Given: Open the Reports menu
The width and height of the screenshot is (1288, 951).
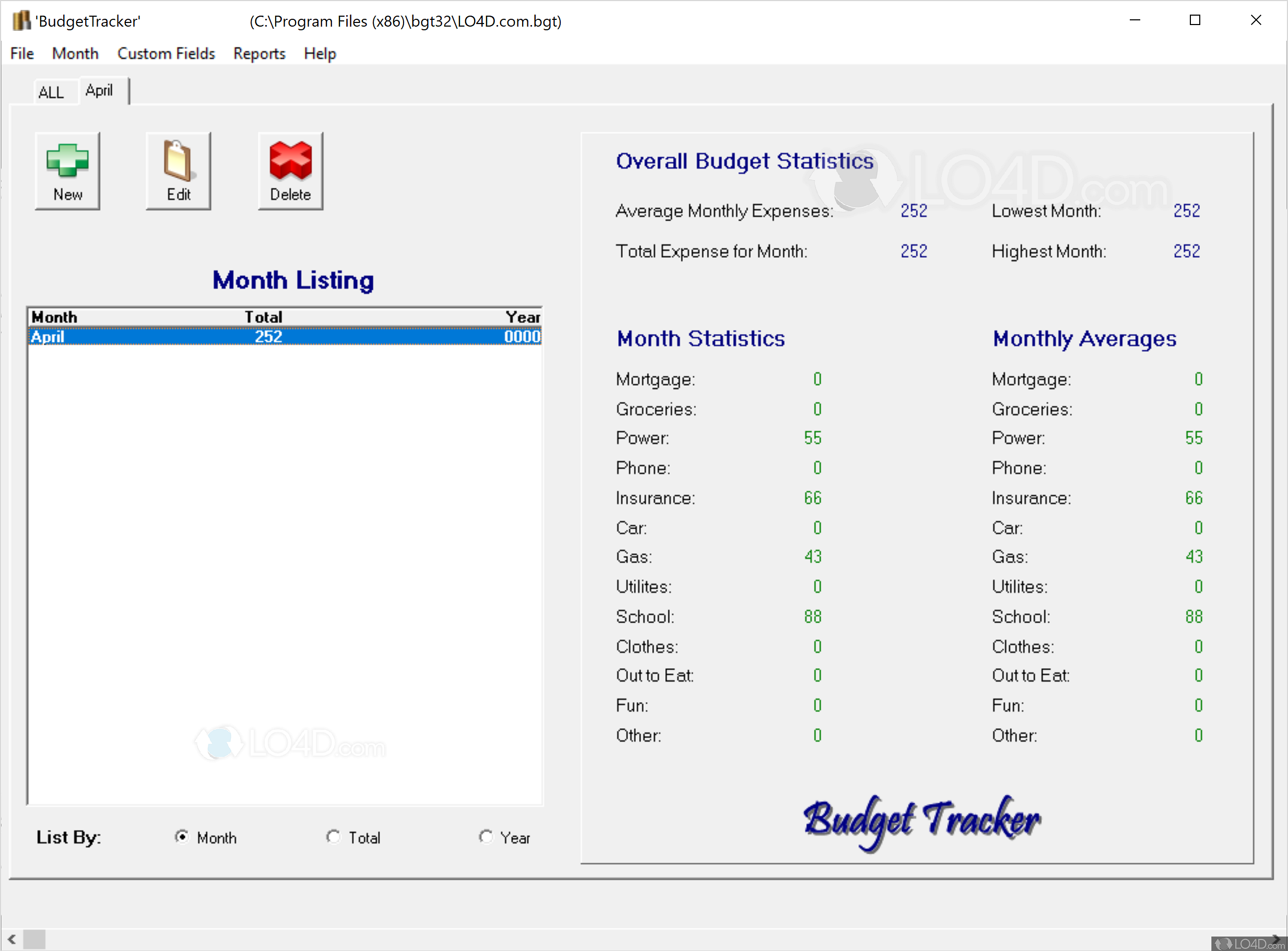Looking at the screenshot, I should (x=258, y=54).
